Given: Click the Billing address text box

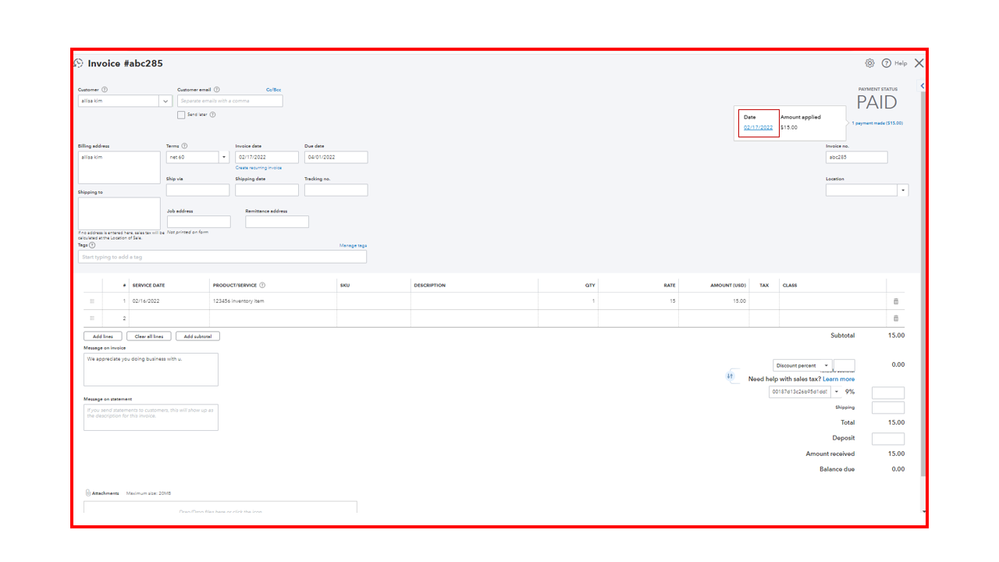Looking at the screenshot, I should [x=119, y=168].
